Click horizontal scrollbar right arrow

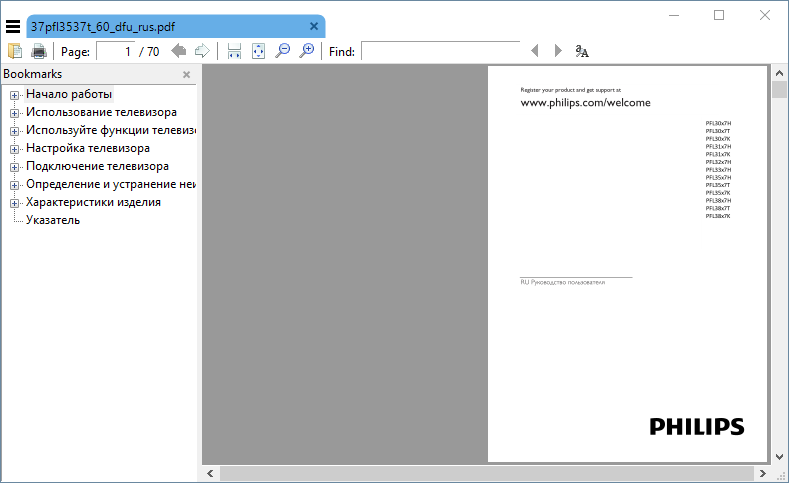762,473
